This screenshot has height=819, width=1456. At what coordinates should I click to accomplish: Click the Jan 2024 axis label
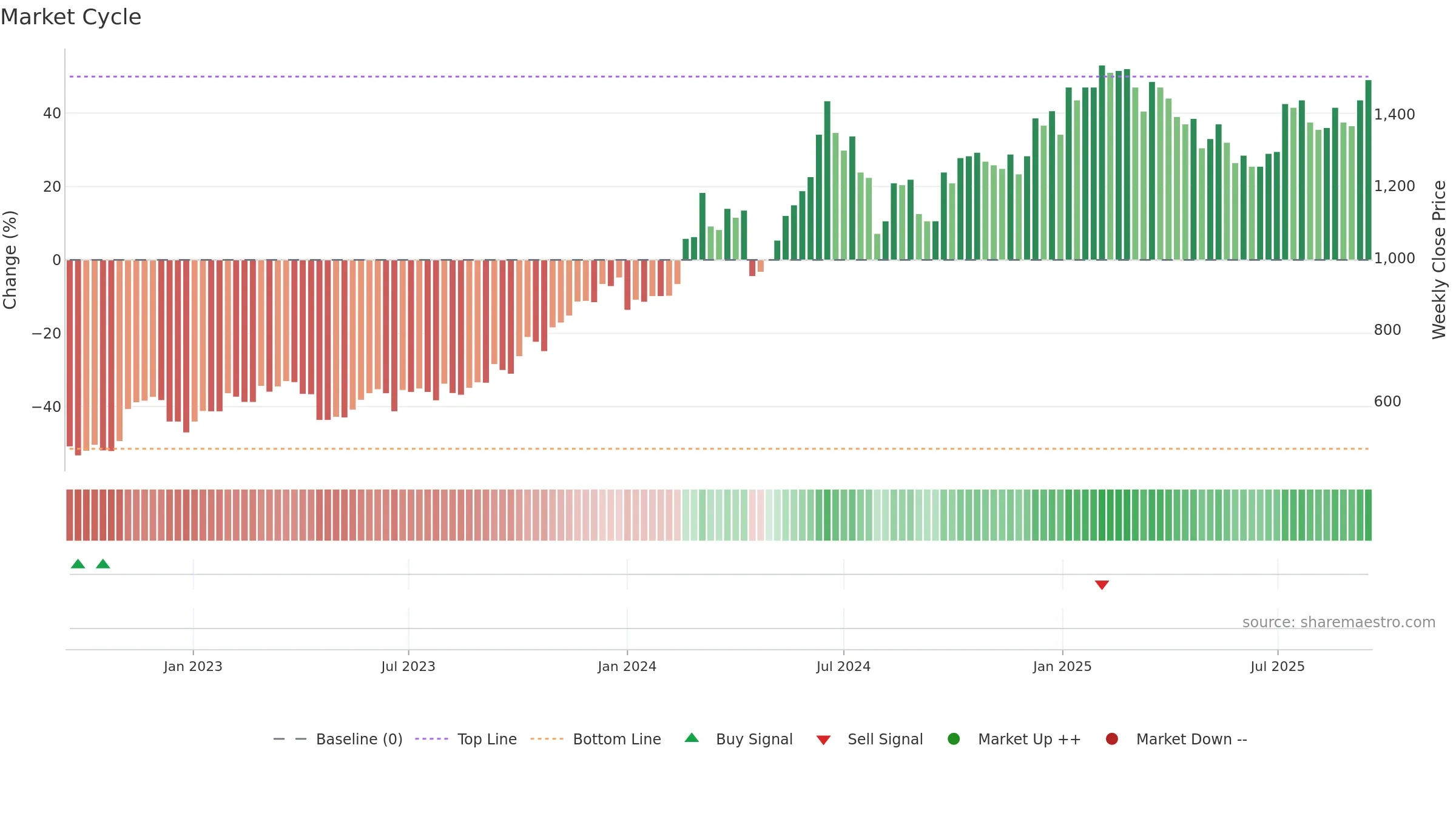[x=627, y=667]
